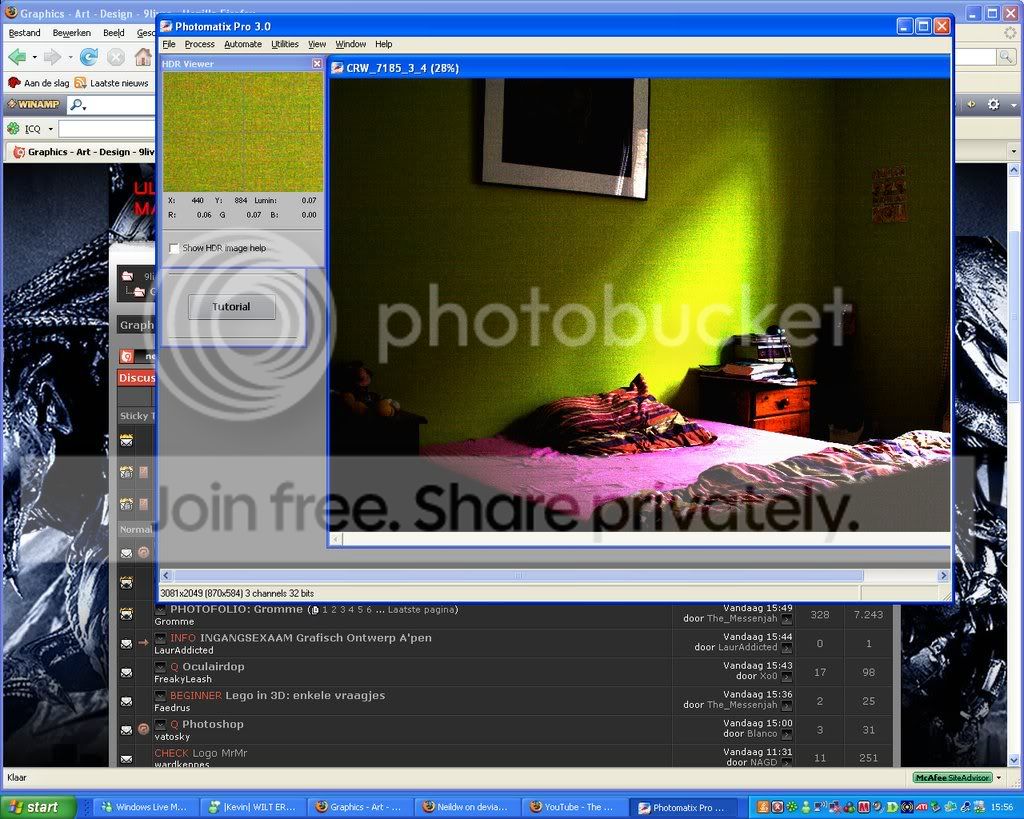The width and height of the screenshot is (1024, 819).
Task: Click the Firefox search magnifier button
Action: point(1006,57)
